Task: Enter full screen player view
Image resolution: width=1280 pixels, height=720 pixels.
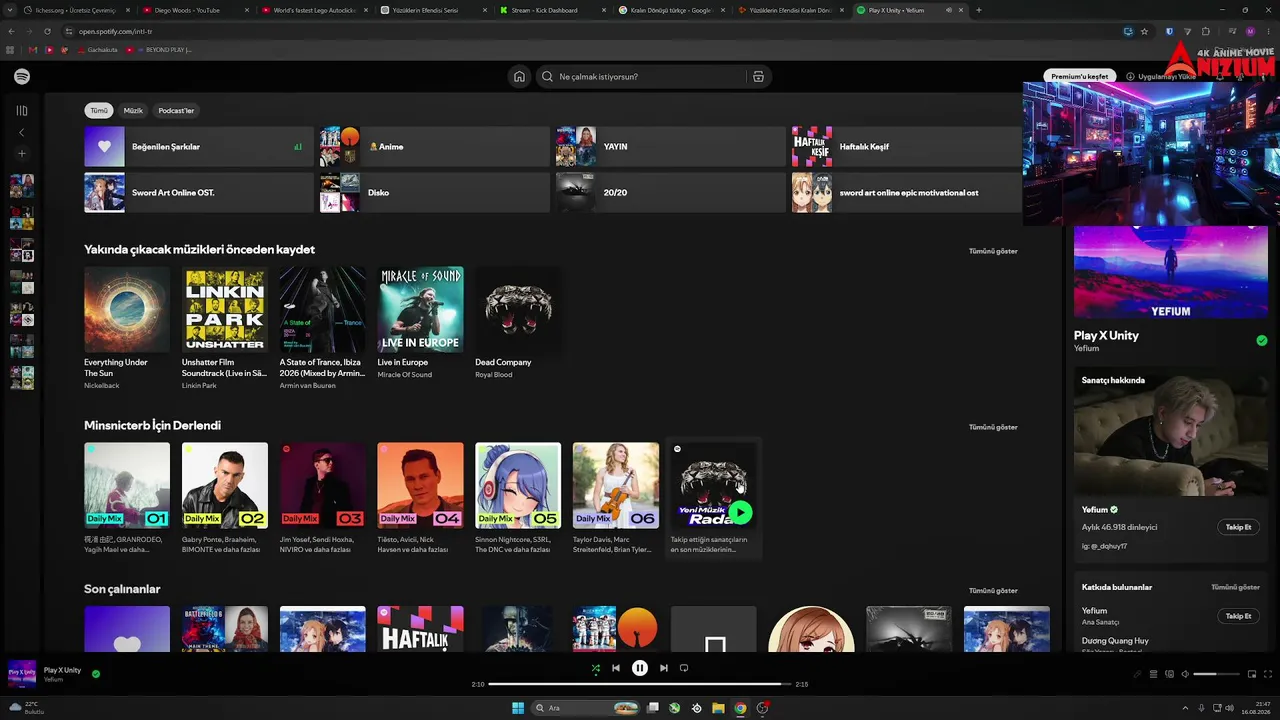Action: pyautogui.click(x=1268, y=674)
